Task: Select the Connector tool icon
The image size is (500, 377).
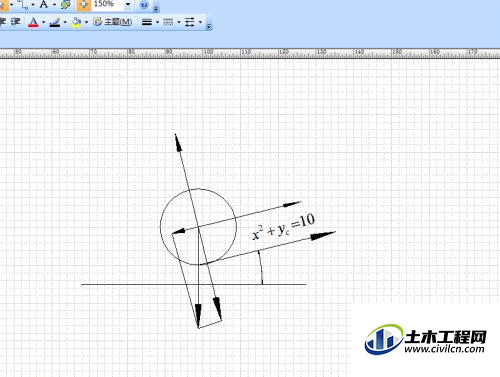Action: 24,4
